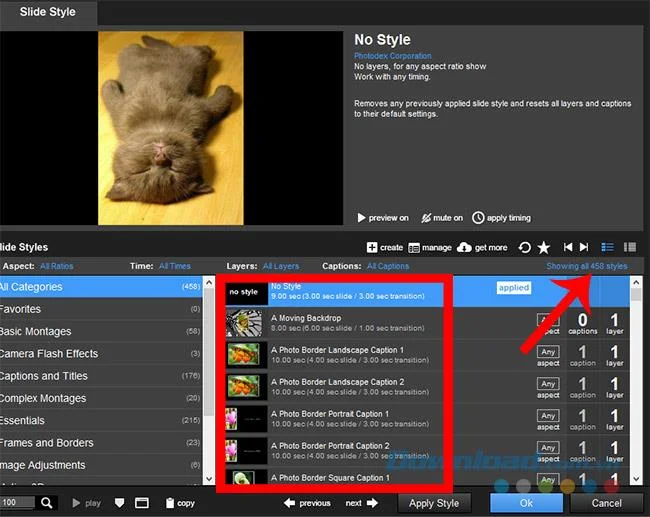
Task: Click the copy style icon
Action: pos(170,503)
